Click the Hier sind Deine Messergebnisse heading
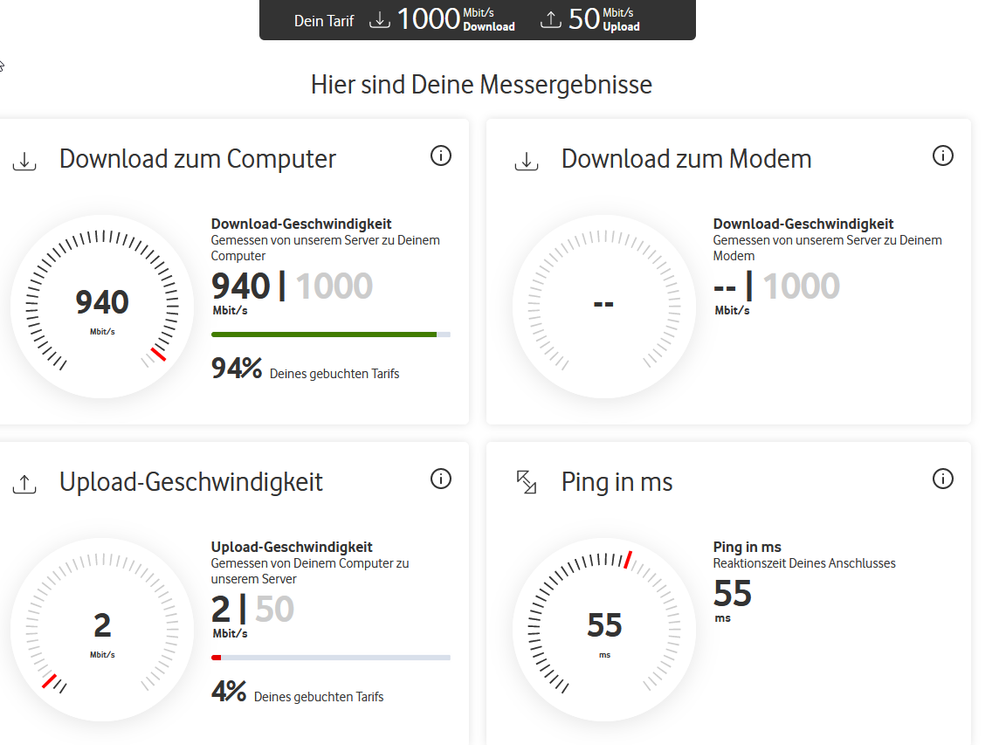999x745 pixels. tap(482, 85)
